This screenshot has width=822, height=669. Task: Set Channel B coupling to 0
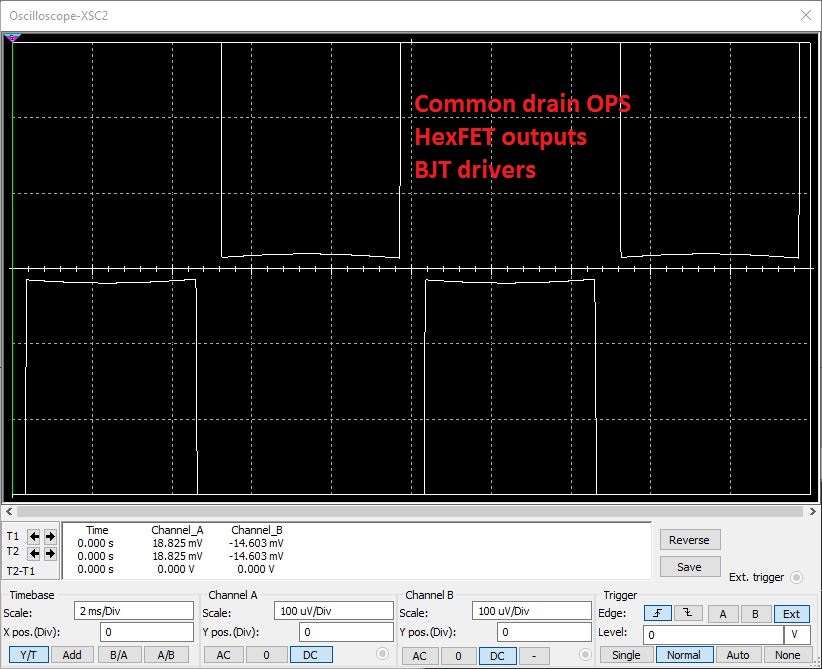tap(458, 656)
